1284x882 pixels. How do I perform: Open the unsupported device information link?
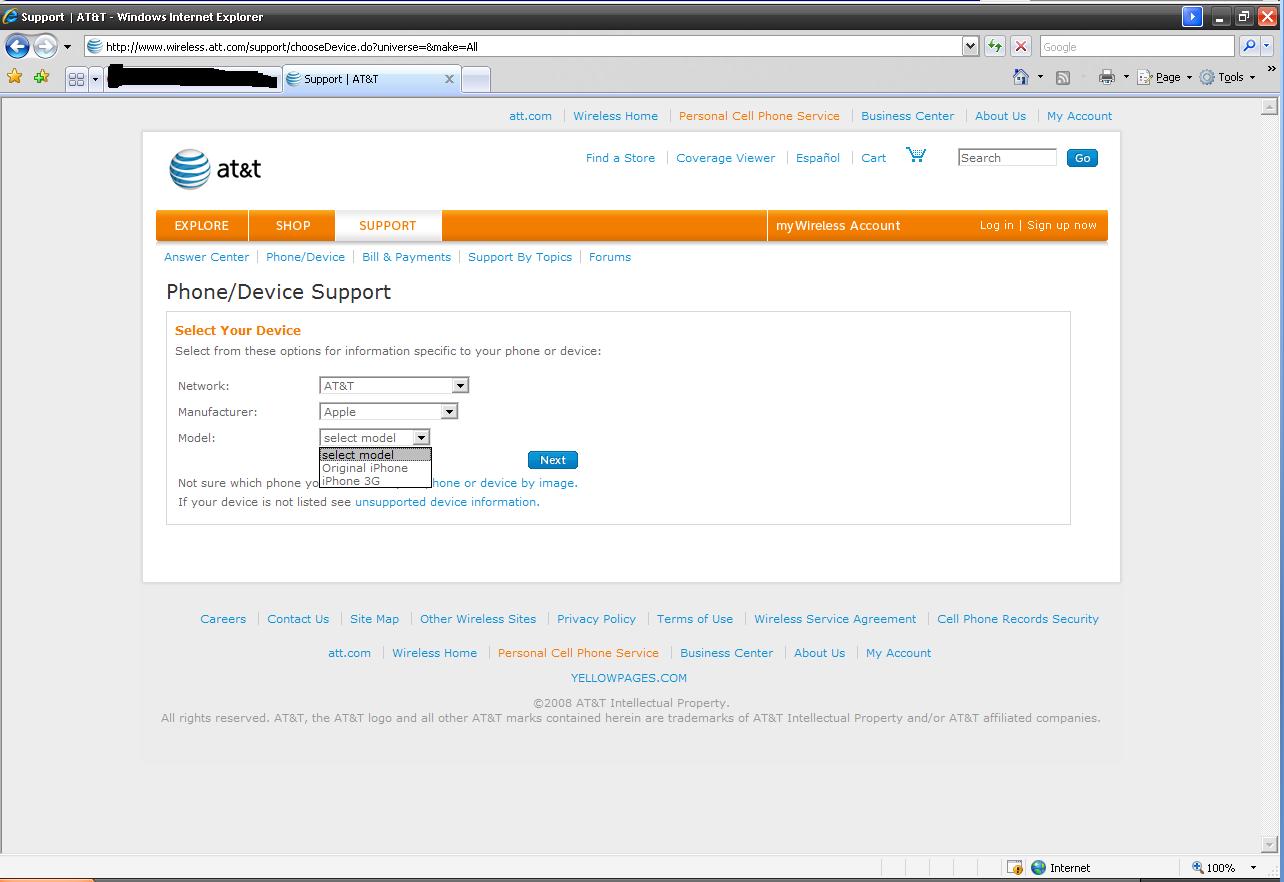click(x=445, y=502)
